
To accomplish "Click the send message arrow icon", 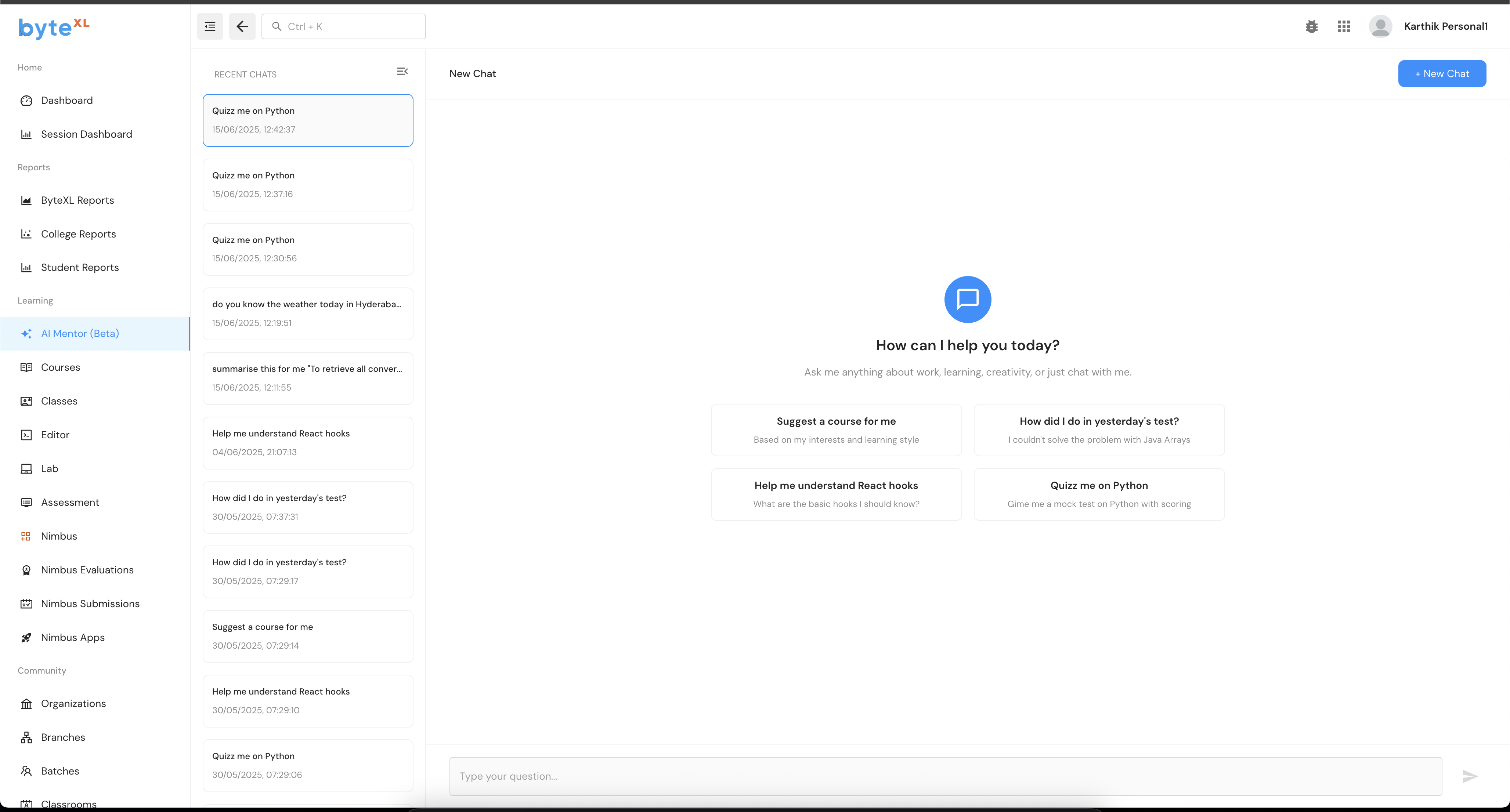I will click(1470, 776).
